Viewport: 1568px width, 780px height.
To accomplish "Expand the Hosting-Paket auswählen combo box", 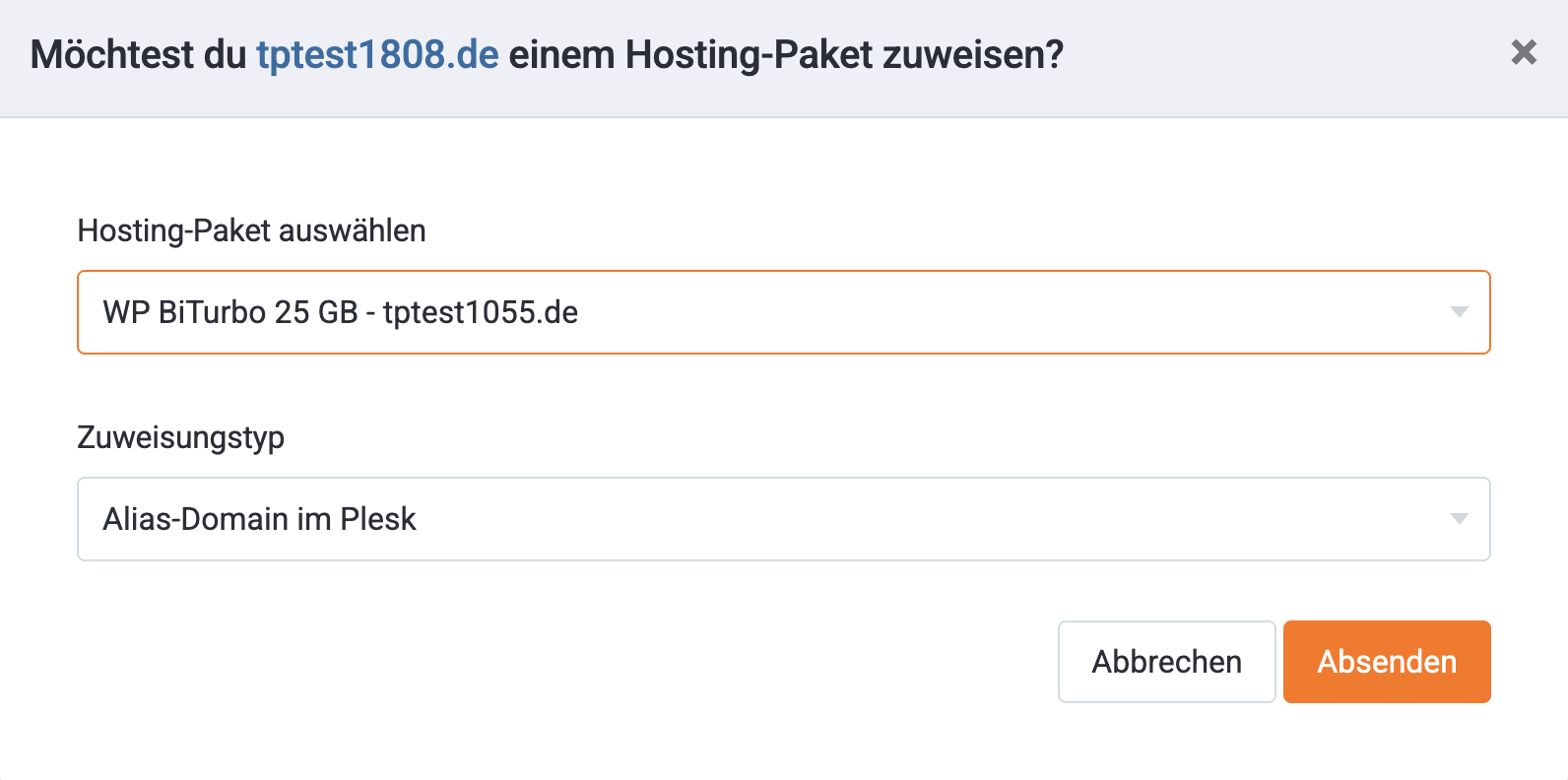I will click(x=783, y=312).
